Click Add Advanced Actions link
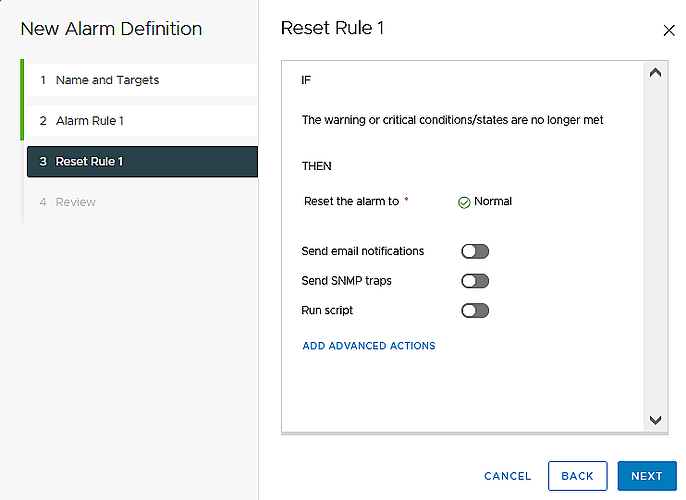 point(369,346)
